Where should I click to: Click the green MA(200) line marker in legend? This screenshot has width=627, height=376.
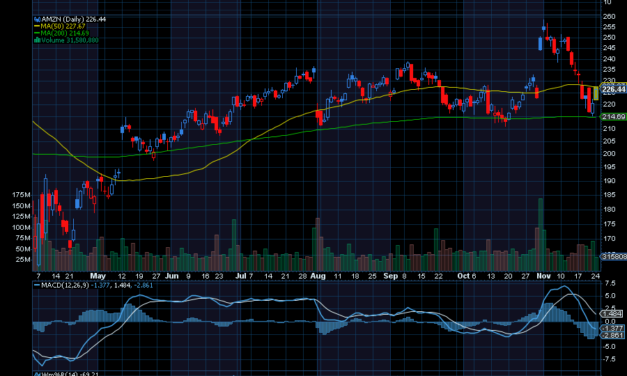coord(37,33)
